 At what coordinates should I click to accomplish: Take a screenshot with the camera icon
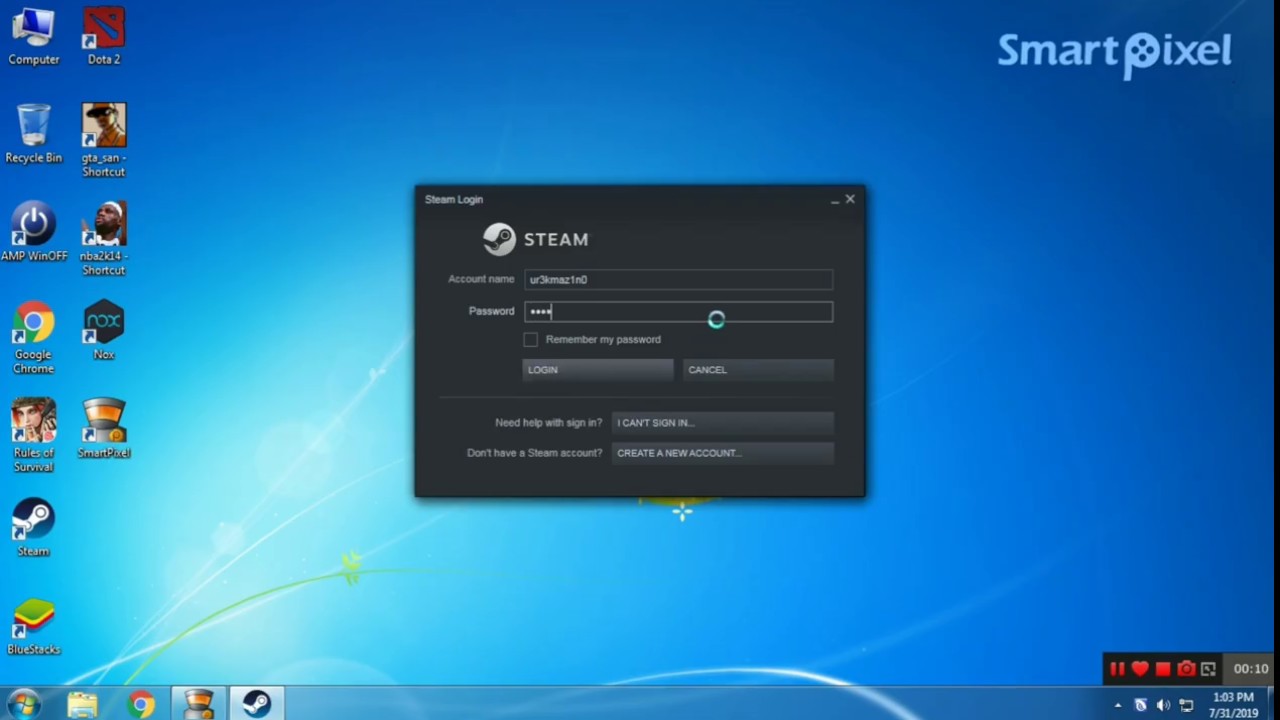1186,669
